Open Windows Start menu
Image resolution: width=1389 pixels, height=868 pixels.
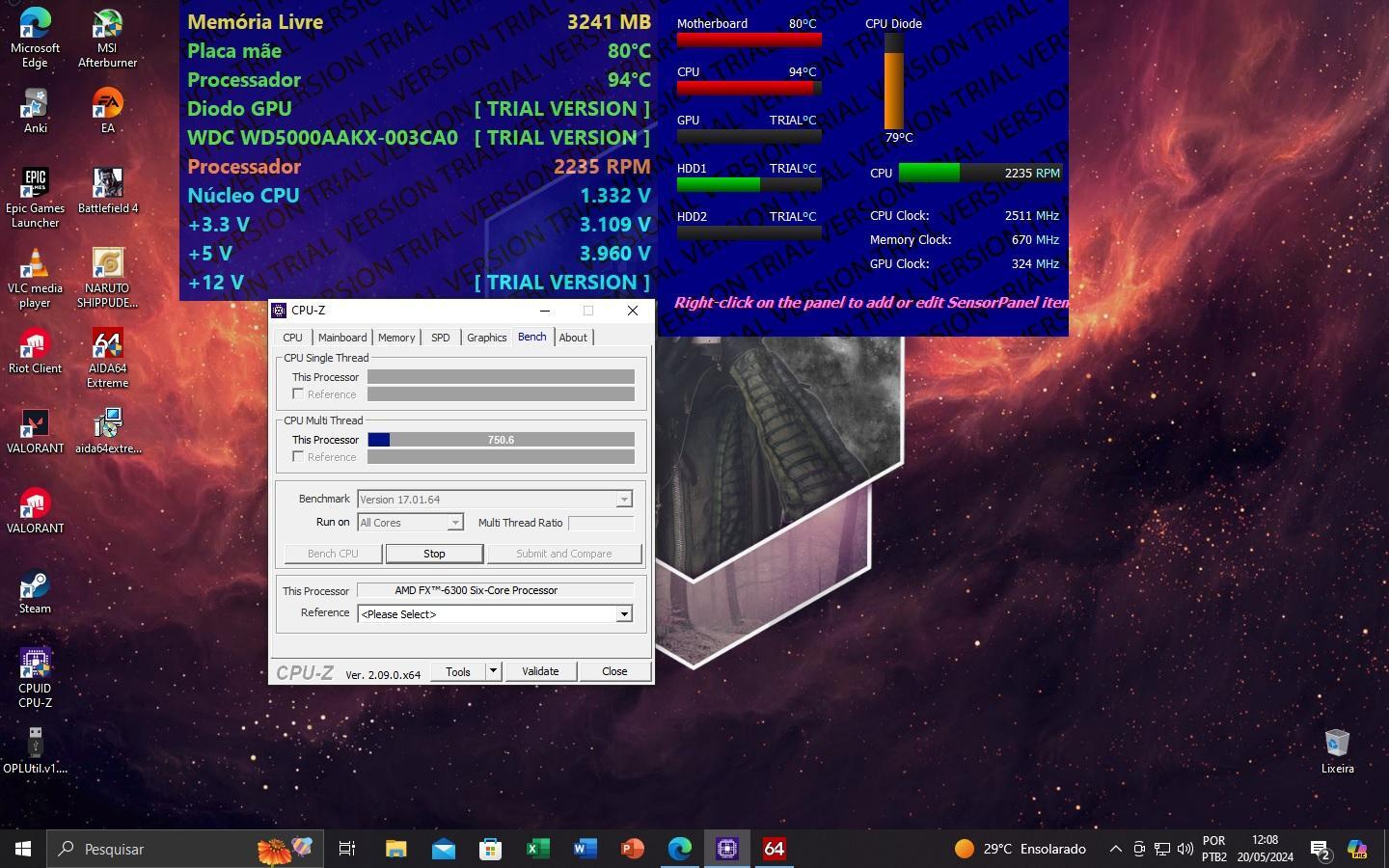[23, 849]
